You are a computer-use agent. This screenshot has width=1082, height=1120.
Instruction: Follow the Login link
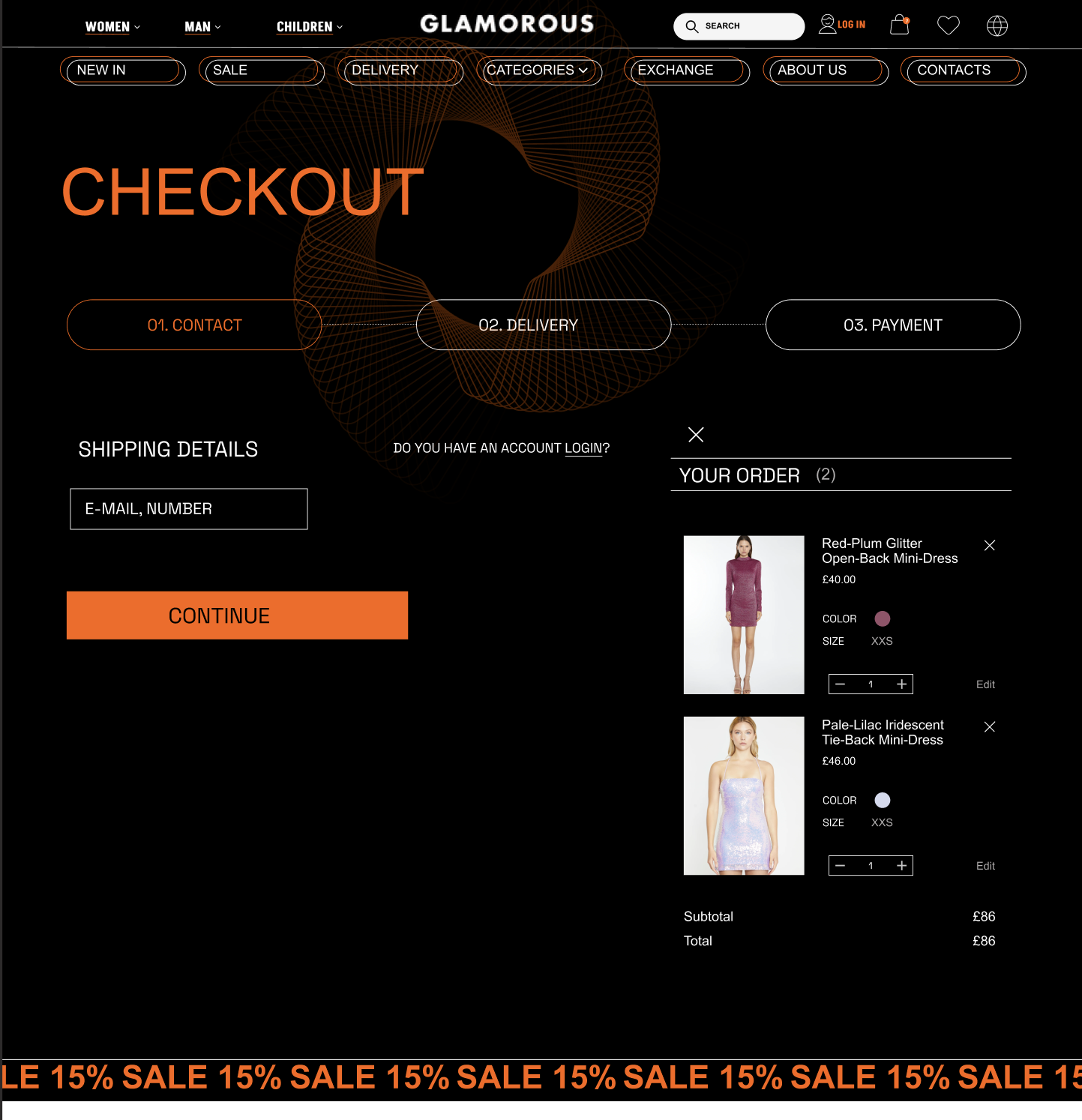[x=583, y=448]
